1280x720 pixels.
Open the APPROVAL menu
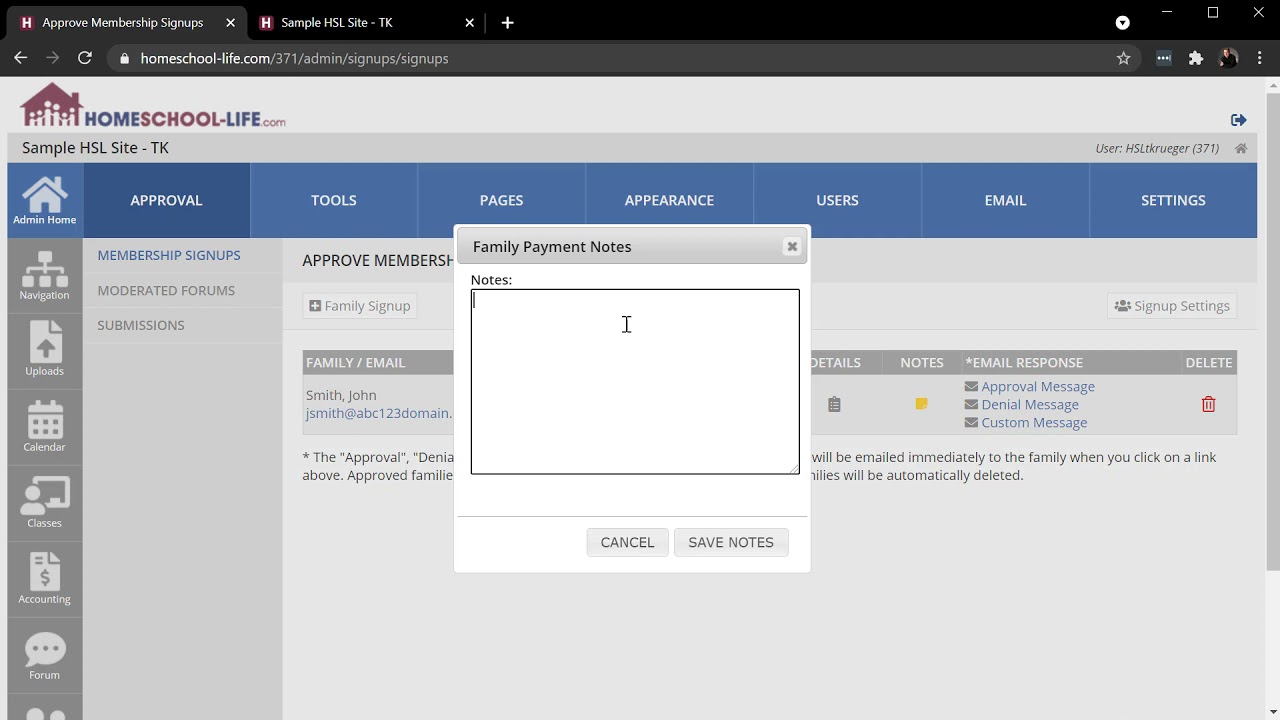point(166,200)
